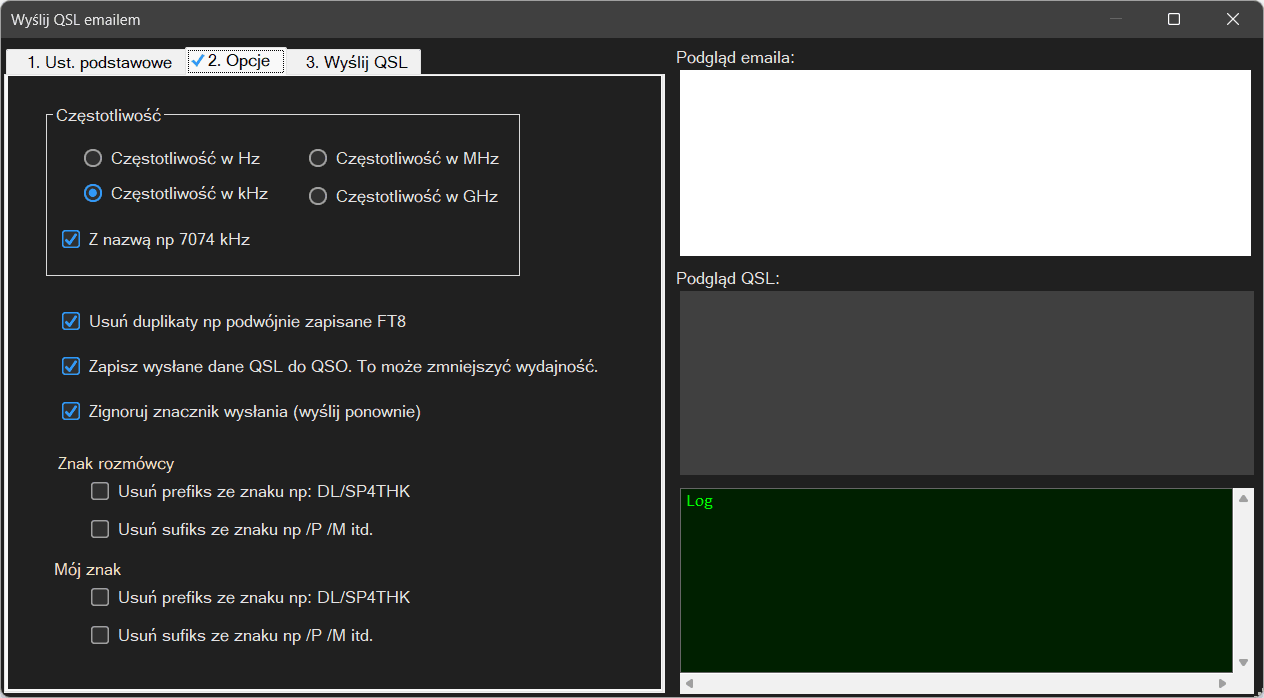Check "Usuń sufiks" under Mój znak
The width and height of the screenshot is (1264, 698).
pos(100,635)
